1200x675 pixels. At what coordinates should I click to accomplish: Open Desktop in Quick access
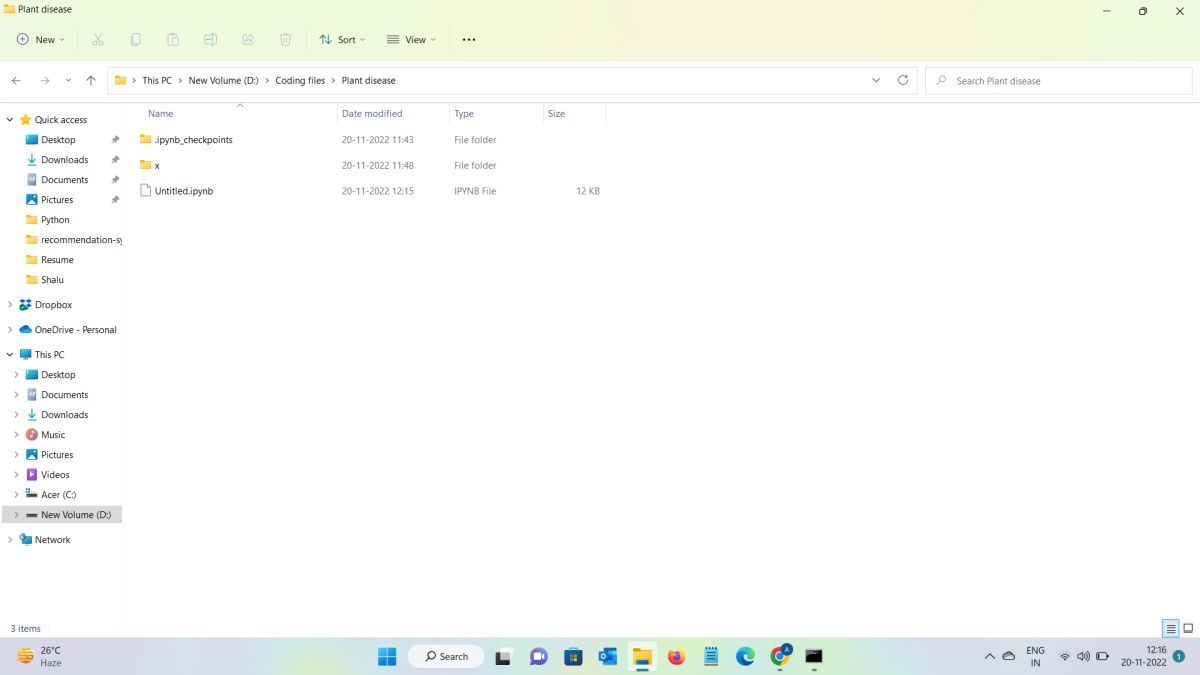coord(58,140)
